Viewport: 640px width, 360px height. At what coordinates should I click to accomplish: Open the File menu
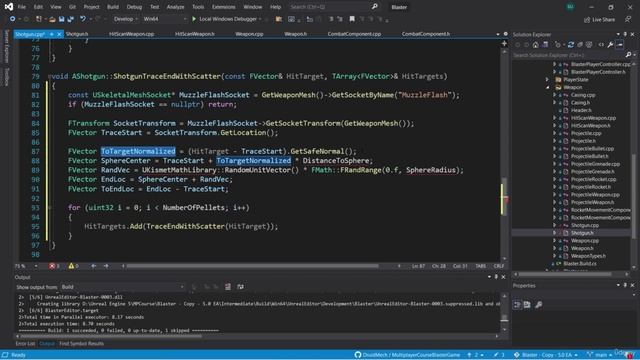click(x=22, y=7)
